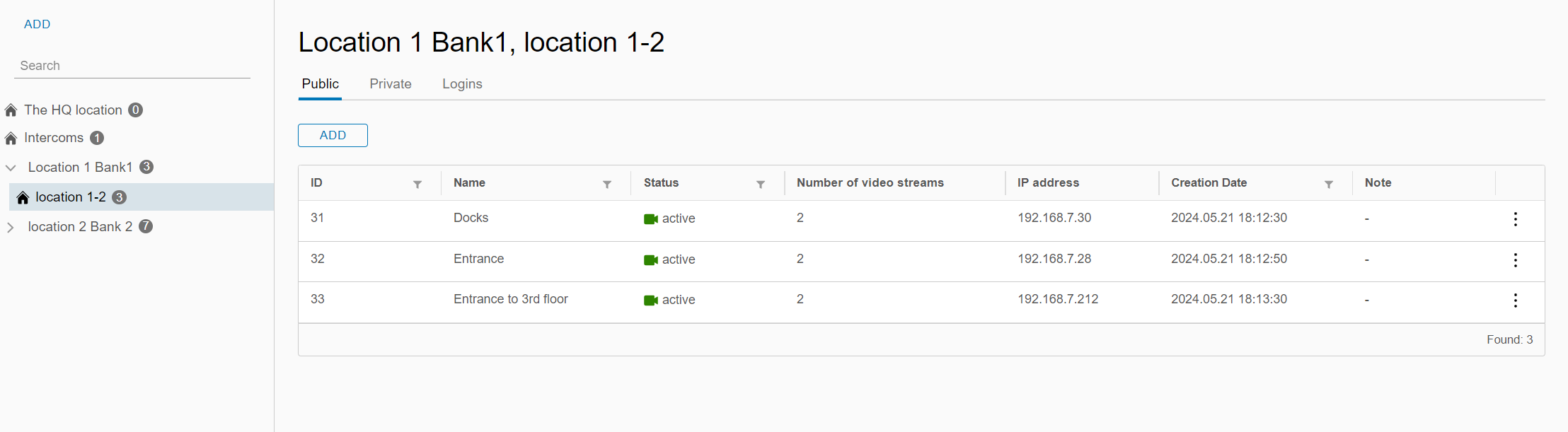Select location 1-2 in the tree
Viewport: 1568px width, 432px height.
[71, 197]
